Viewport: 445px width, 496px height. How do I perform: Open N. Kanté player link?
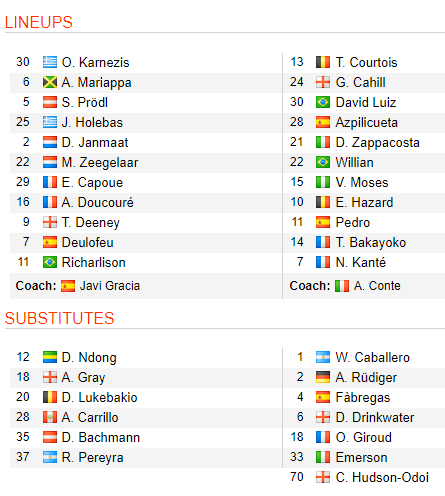pyautogui.click(x=361, y=262)
